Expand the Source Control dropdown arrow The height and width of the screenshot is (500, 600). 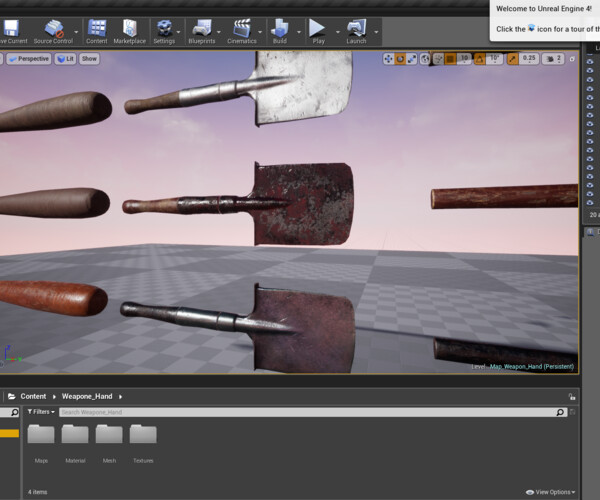(76, 32)
